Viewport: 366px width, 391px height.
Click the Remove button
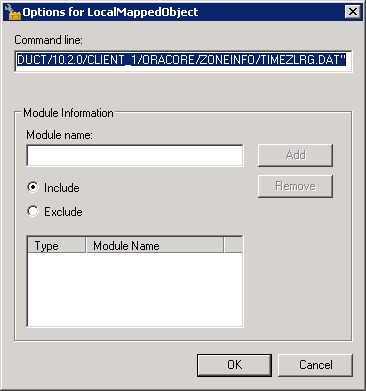295,186
